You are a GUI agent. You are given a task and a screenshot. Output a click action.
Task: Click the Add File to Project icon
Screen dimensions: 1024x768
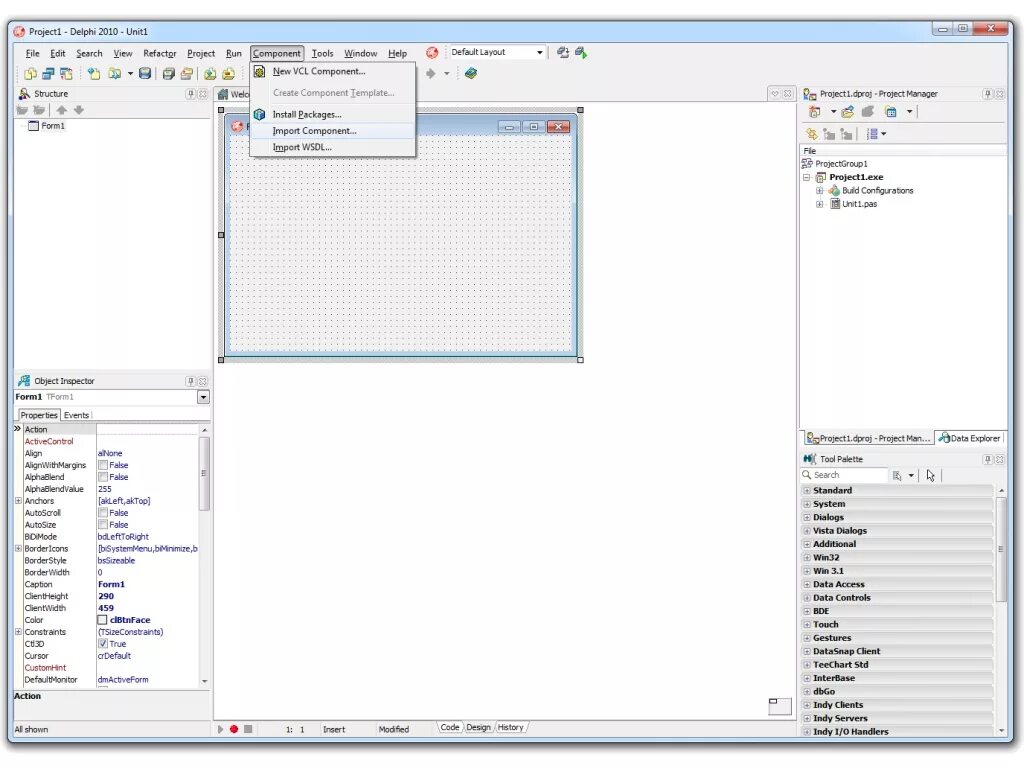pos(210,74)
